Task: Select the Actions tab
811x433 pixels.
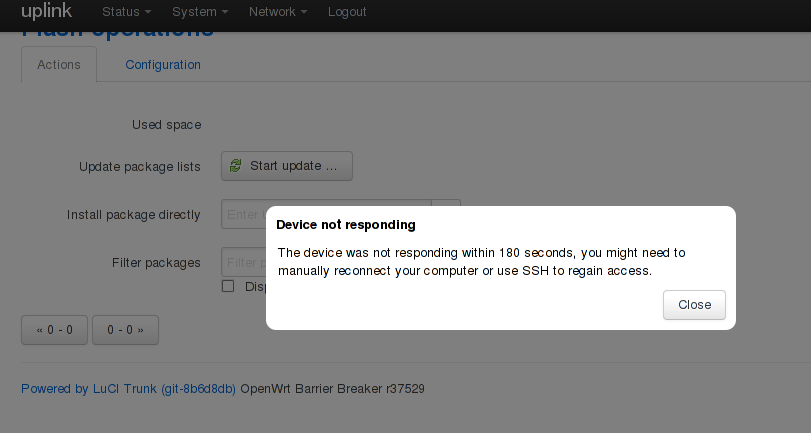Action: pos(59,65)
